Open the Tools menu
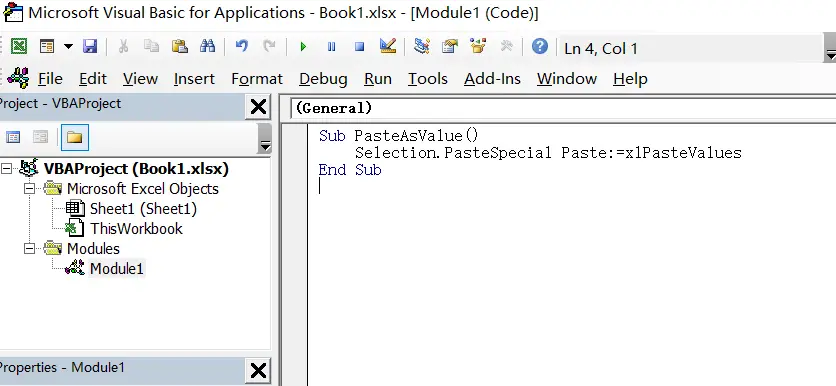This screenshot has height=386, width=836. (428, 79)
